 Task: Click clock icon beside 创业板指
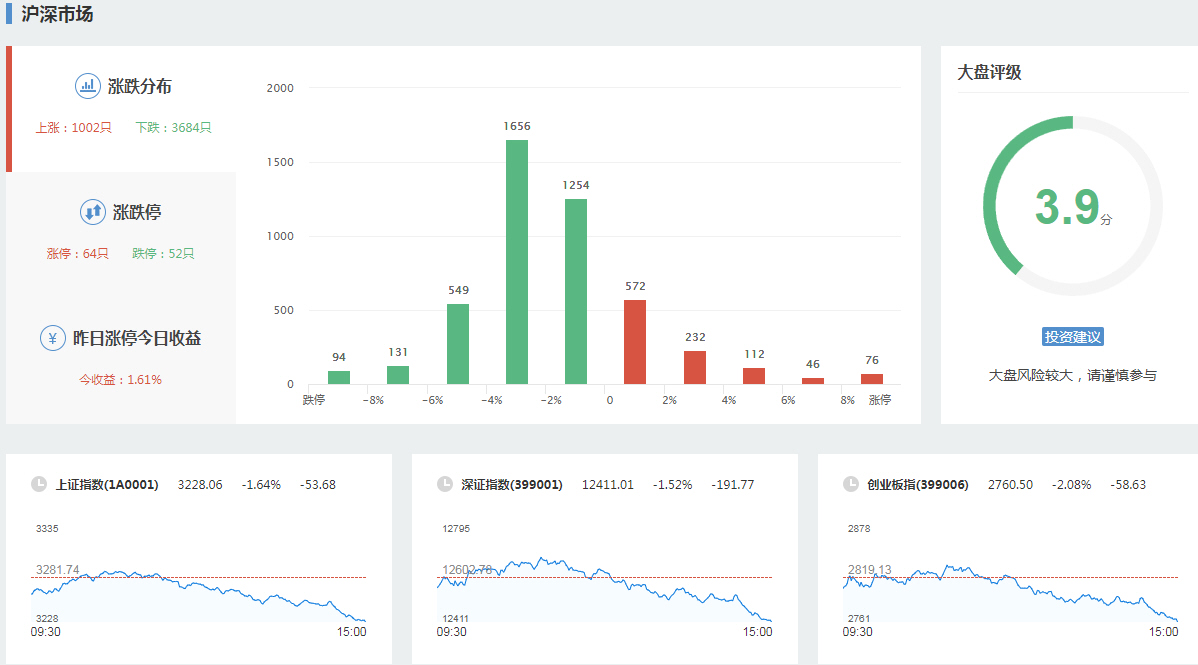point(851,484)
